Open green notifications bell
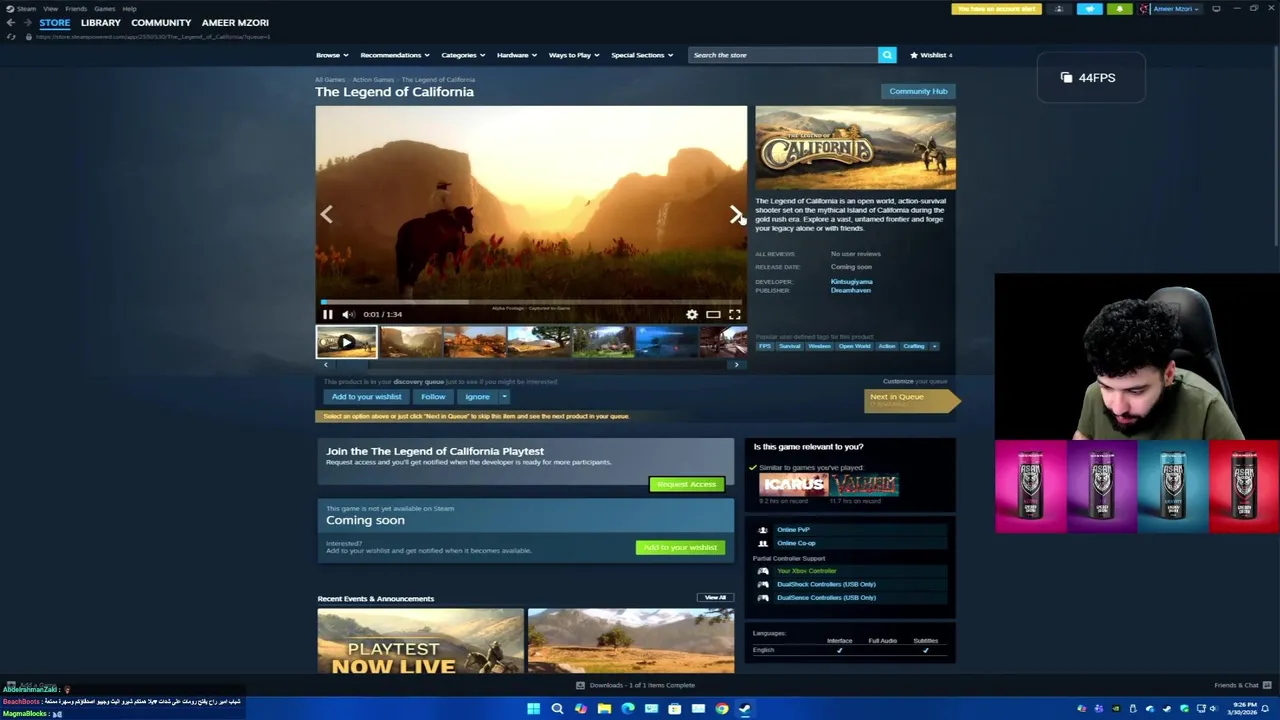 click(x=1120, y=9)
